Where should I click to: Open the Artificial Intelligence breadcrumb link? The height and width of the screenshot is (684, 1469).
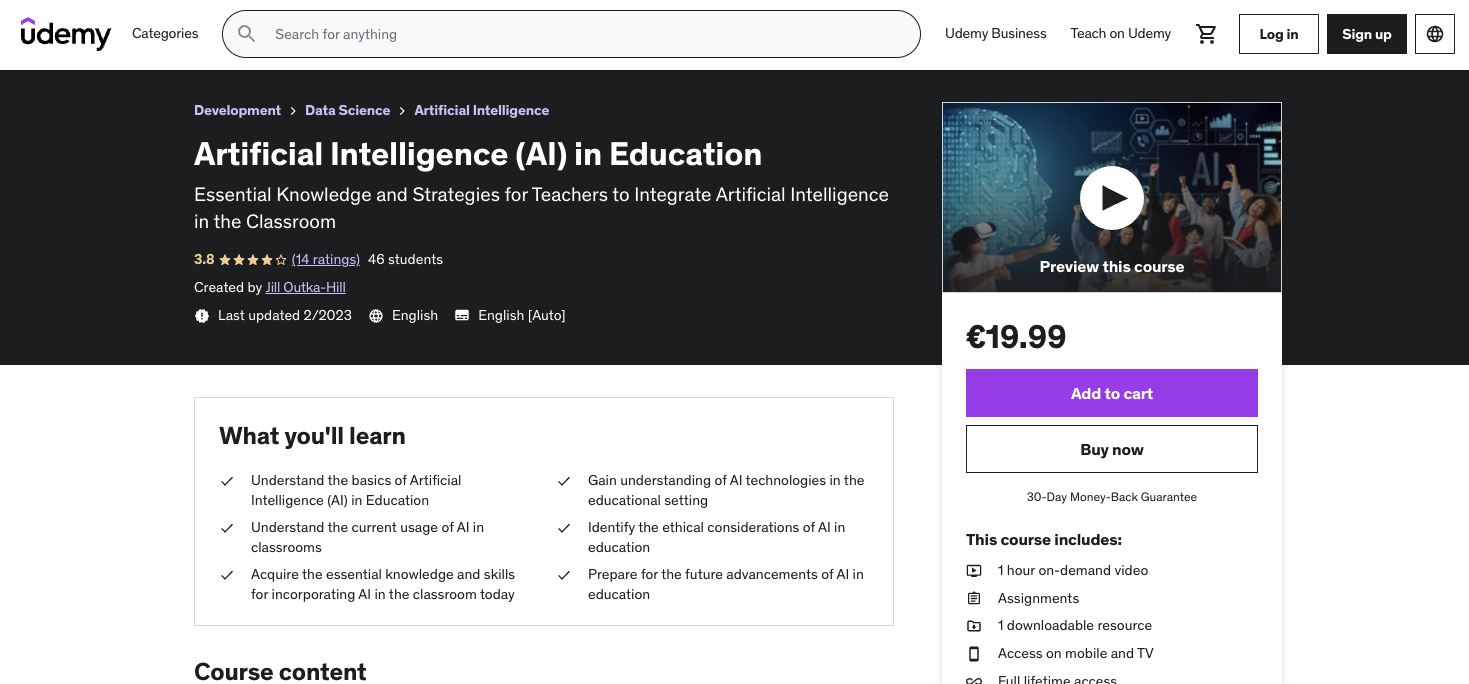[481, 110]
